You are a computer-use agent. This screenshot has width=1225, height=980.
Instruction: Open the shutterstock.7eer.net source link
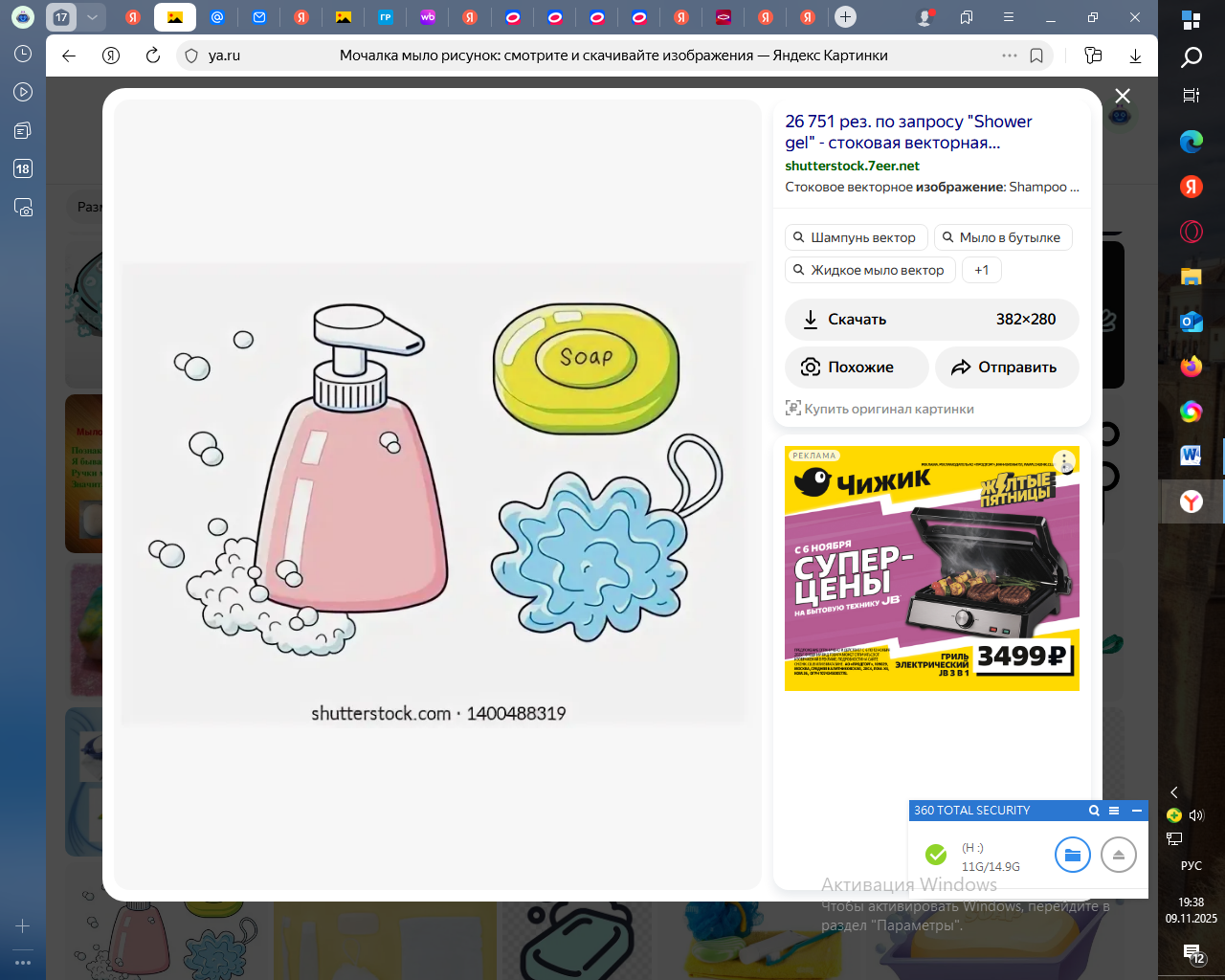(852, 166)
